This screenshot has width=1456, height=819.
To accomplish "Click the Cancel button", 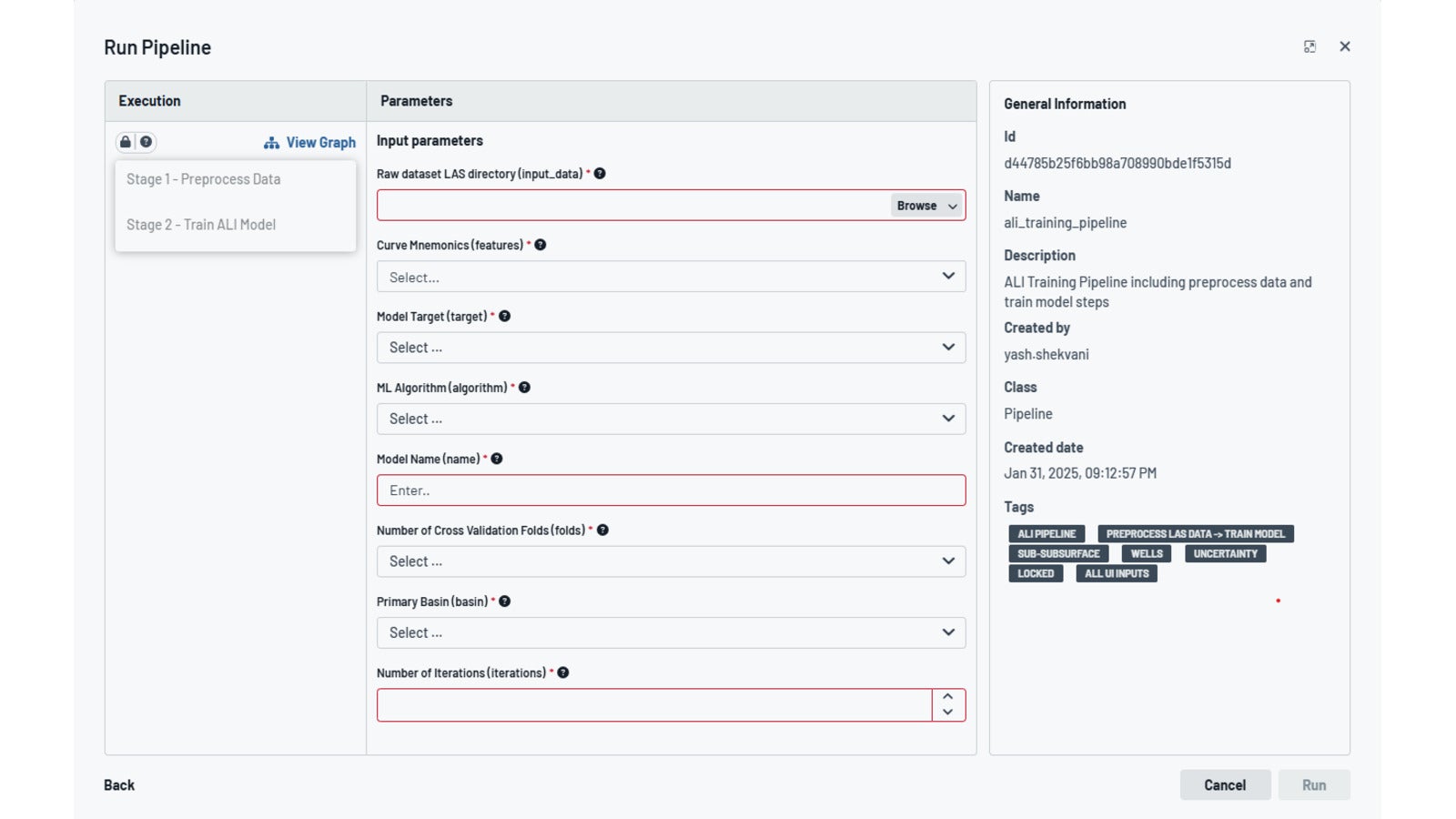I will (x=1225, y=784).
